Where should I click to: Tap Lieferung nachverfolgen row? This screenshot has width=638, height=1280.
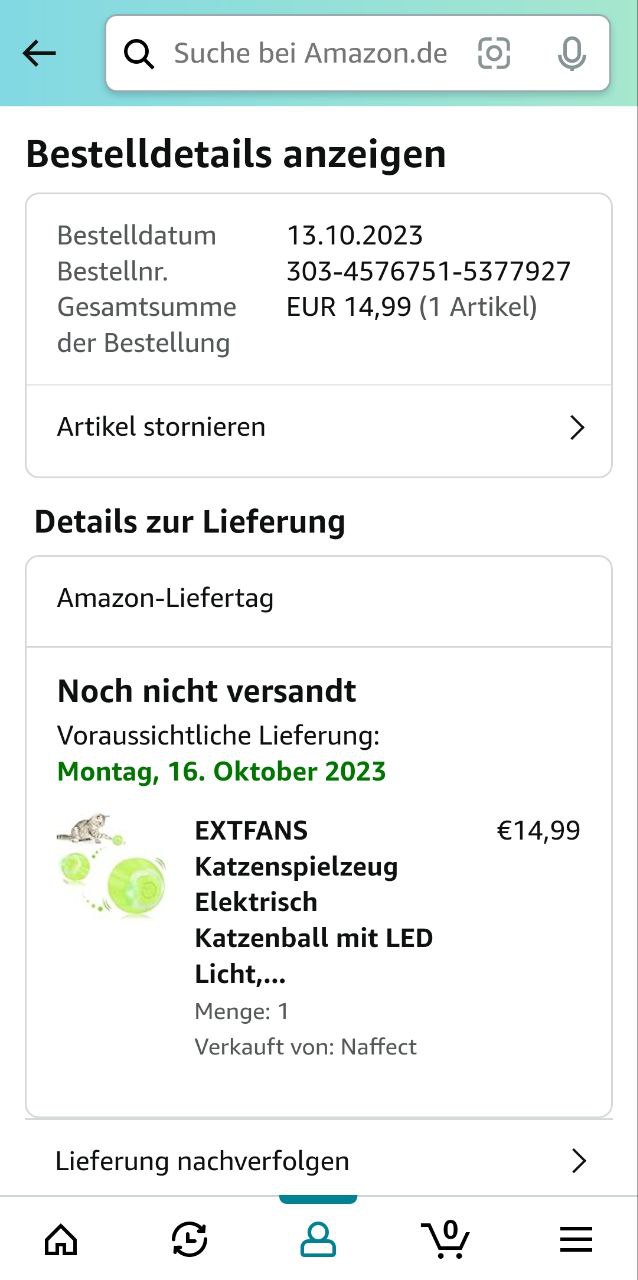point(203,1161)
